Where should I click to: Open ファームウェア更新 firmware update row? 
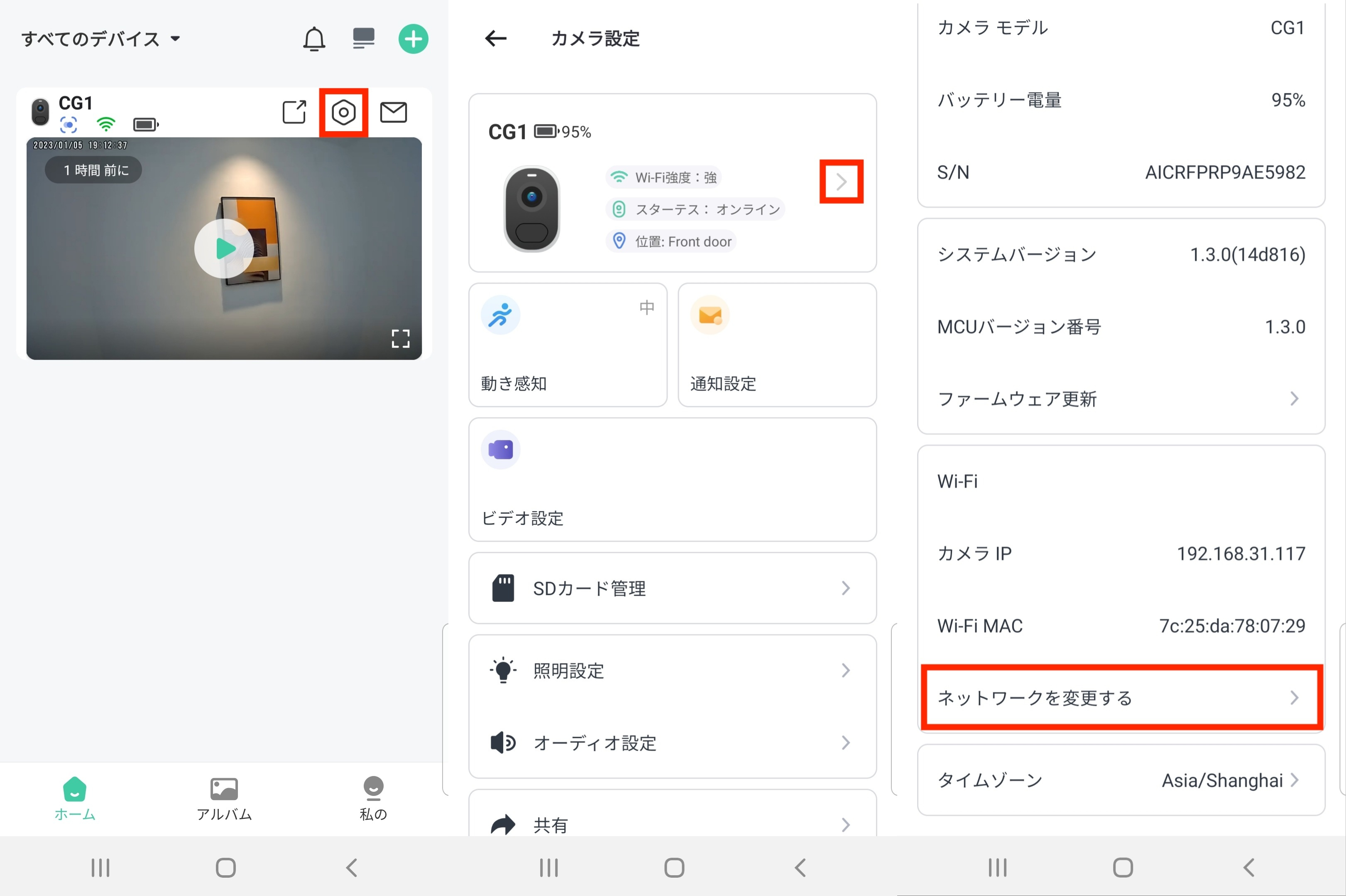click(x=1121, y=399)
